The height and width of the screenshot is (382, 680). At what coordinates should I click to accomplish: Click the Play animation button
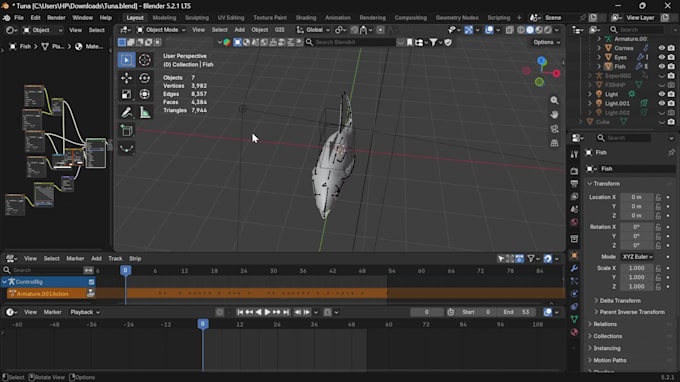click(x=268, y=312)
